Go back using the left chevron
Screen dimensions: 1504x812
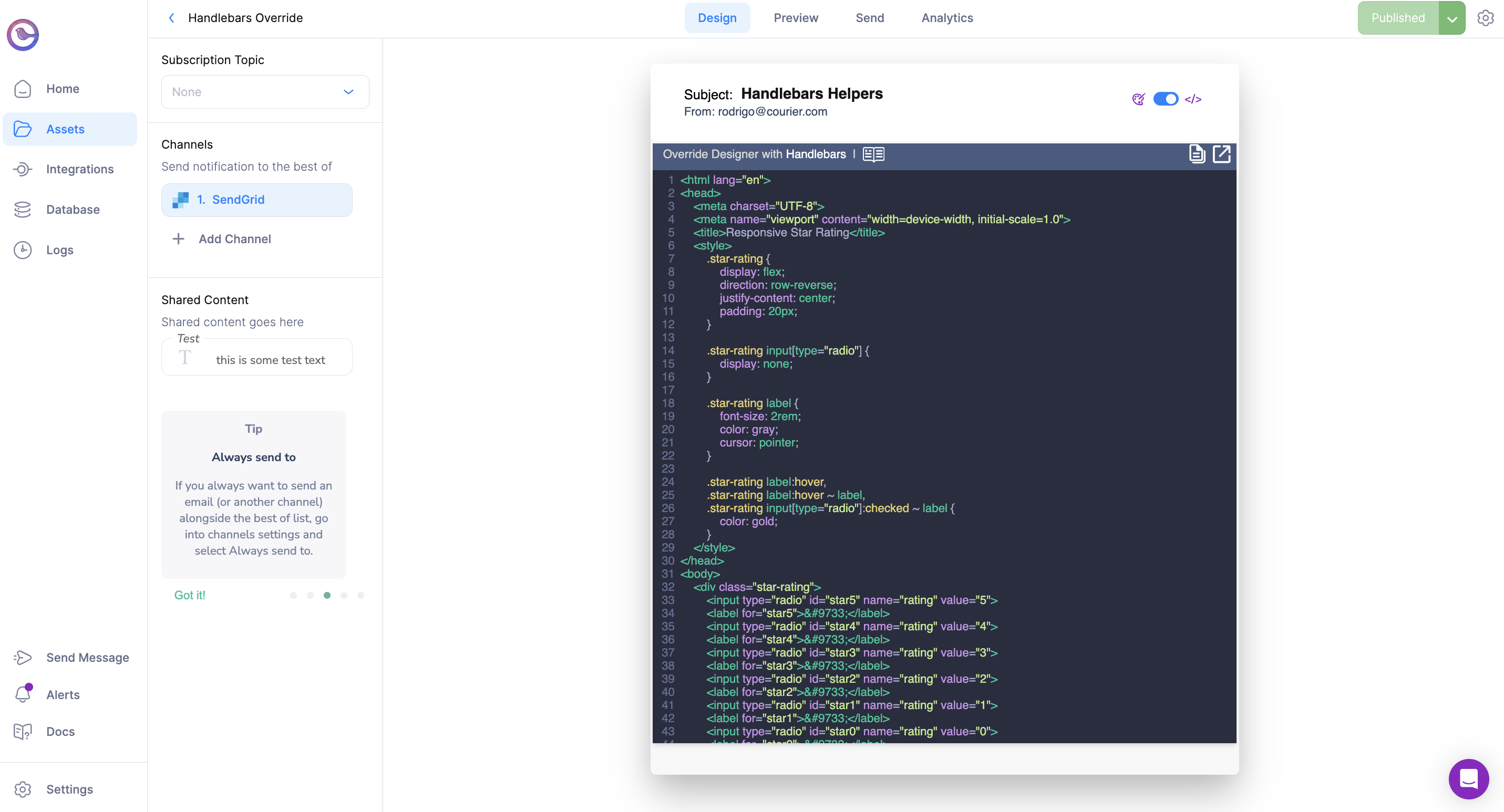point(171,18)
